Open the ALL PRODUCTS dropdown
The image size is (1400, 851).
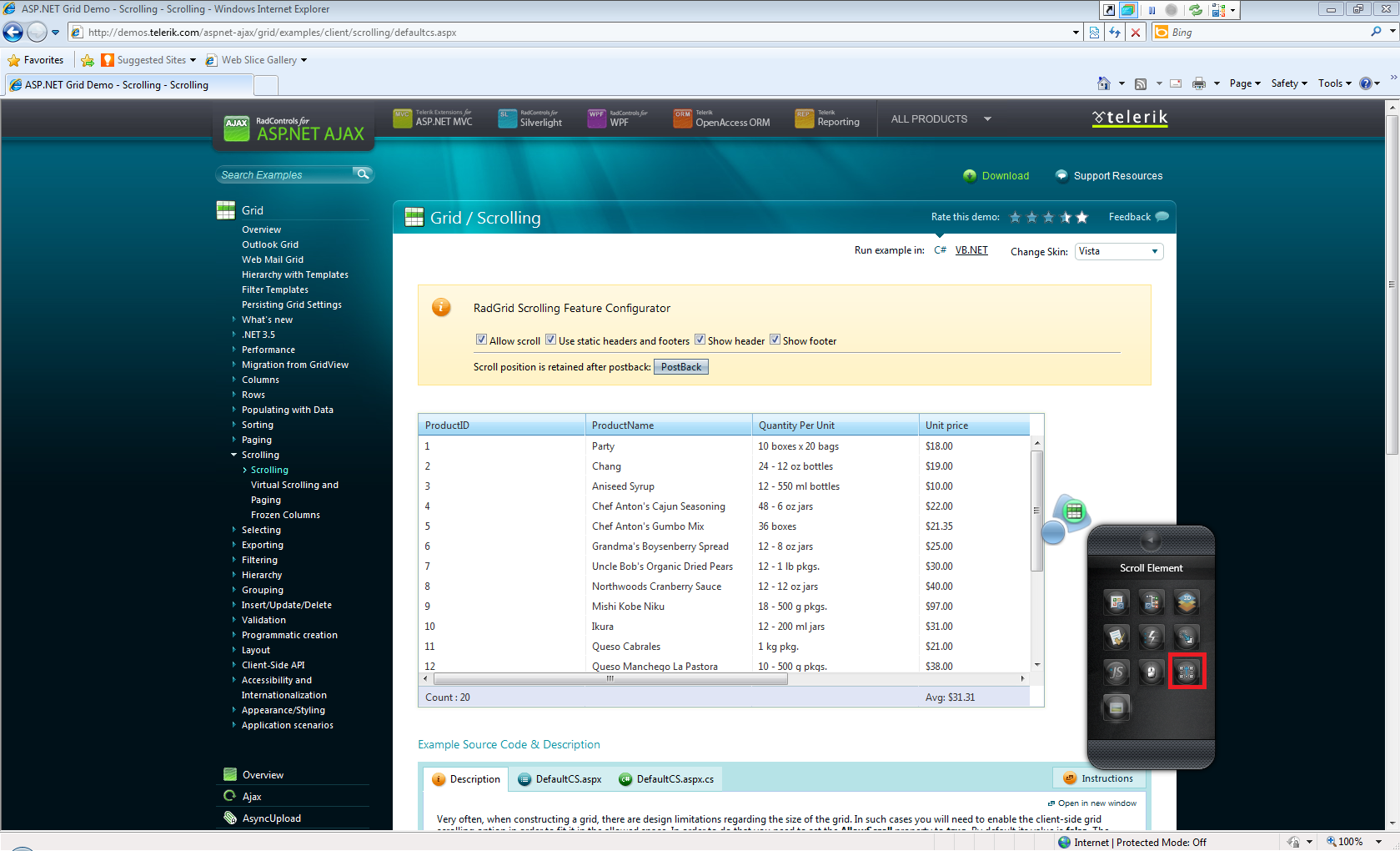click(941, 119)
